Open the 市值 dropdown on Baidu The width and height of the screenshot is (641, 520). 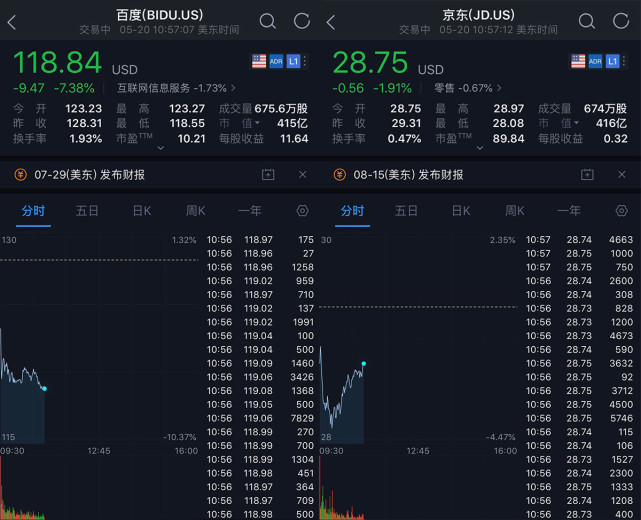click(240, 123)
